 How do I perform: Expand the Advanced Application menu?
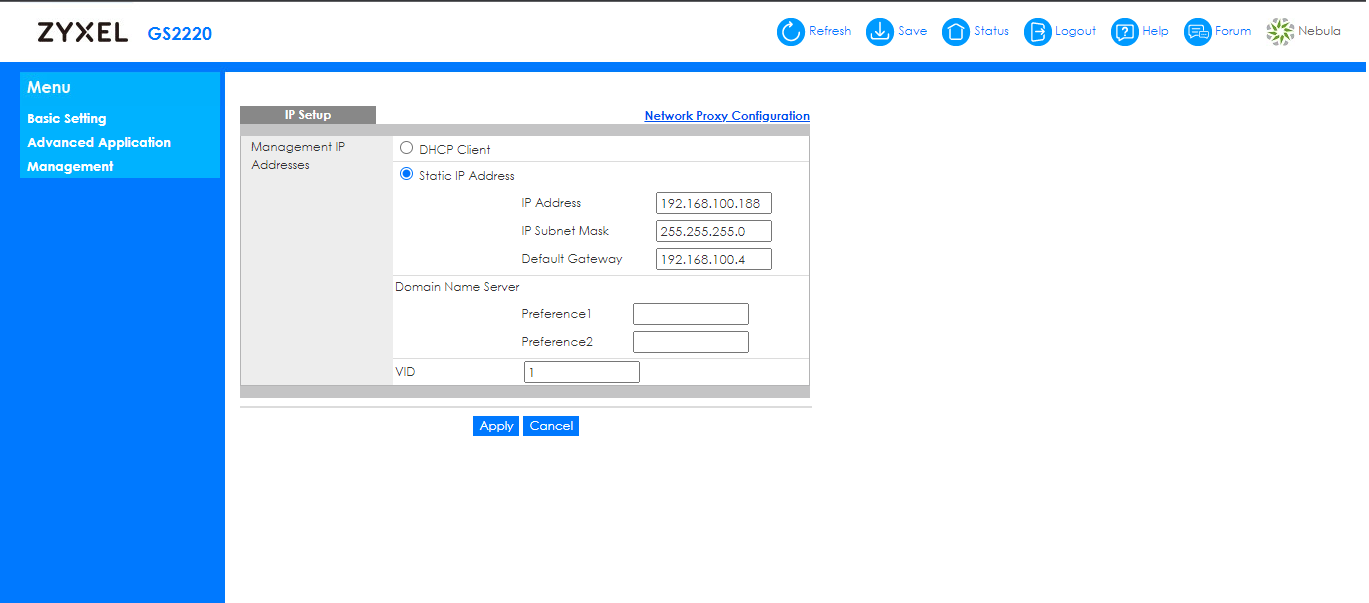[99, 142]
